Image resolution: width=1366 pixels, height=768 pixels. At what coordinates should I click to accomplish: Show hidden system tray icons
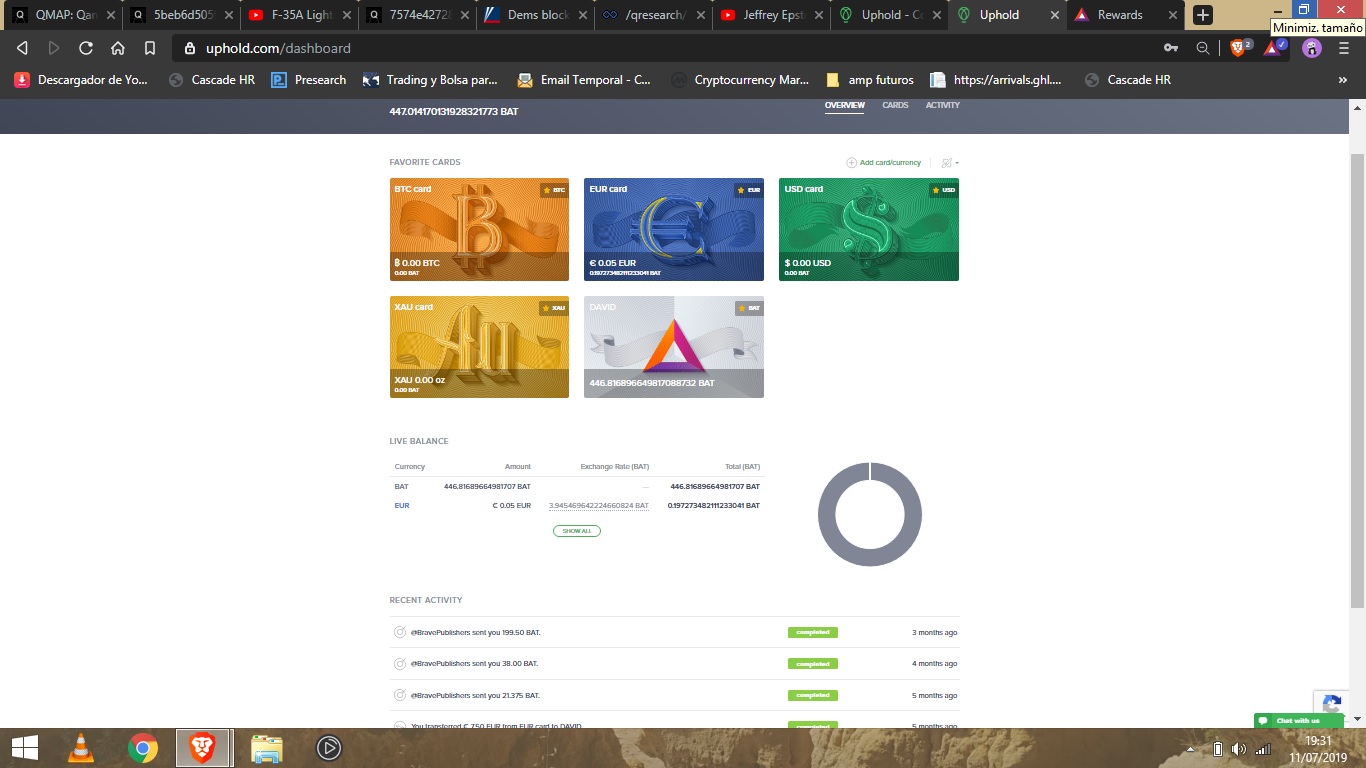pos(1190,748)
